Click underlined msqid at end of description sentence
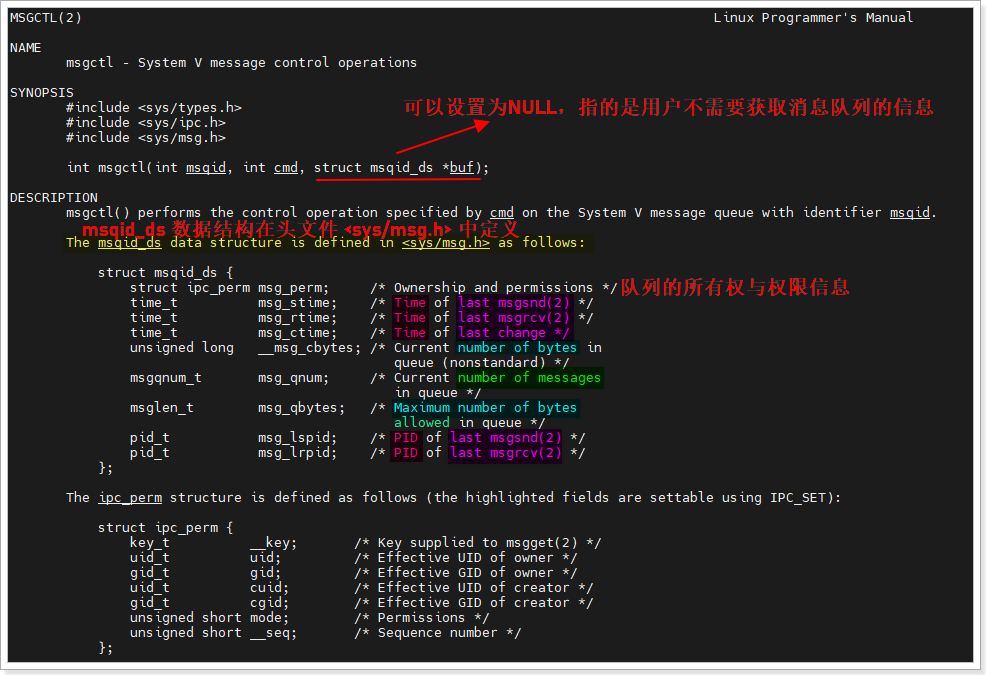Image resolution: width=986 pixels, height=675 pixels. [x=909, y=213]
